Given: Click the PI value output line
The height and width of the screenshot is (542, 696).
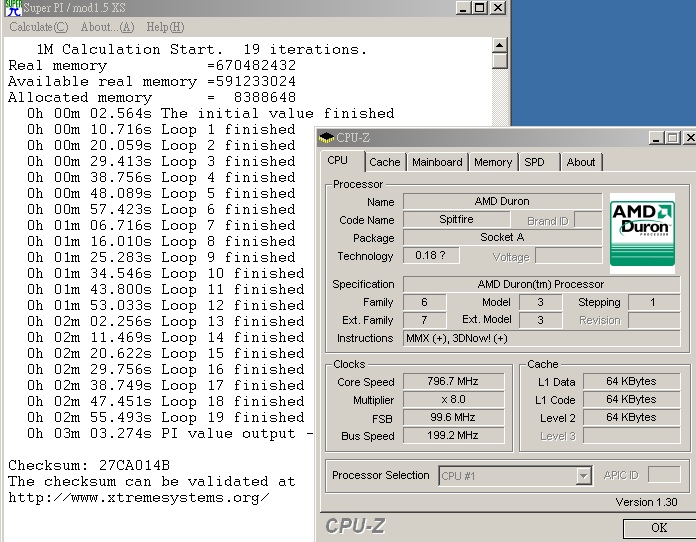Looking at the screenshot, I should click(170, 433).
